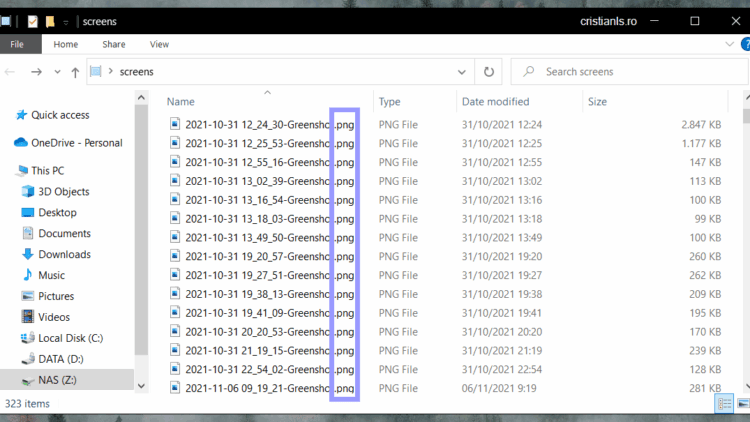Open the Music folder in sidebar
Screen dimensions: 750x422
coord(51,275)
